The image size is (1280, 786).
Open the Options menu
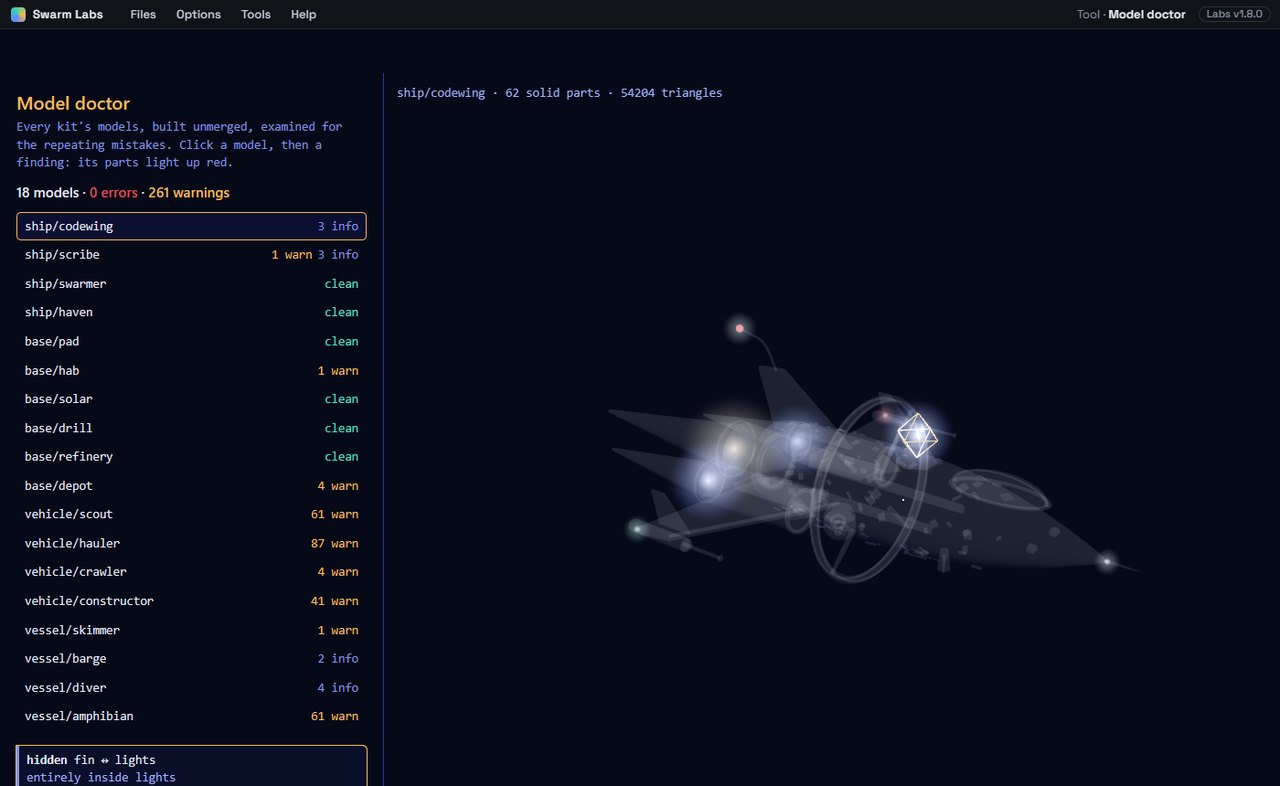(x=198, y=14)
